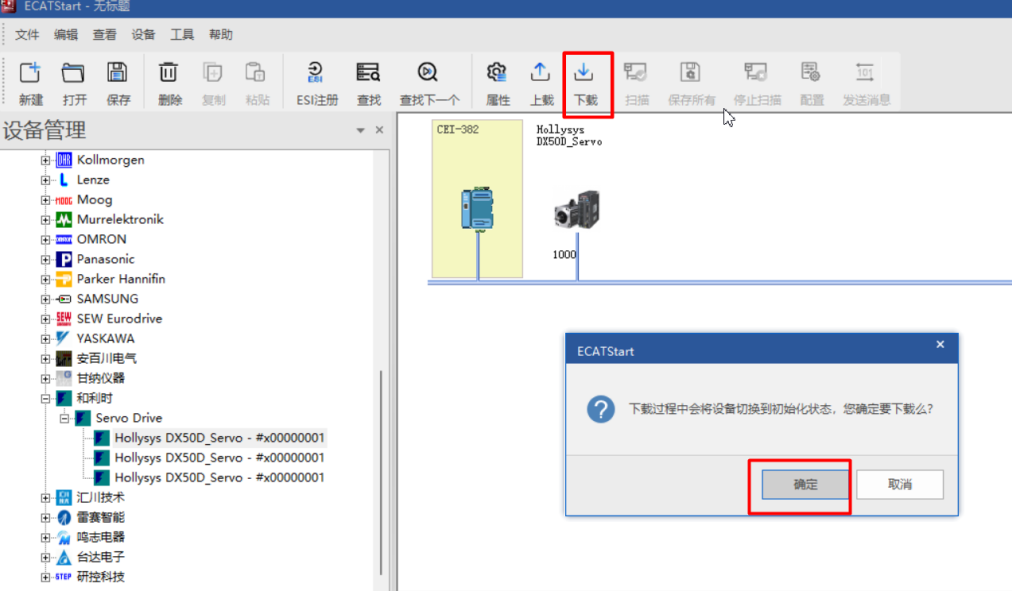Expand the 汇川技术 tree node
Screen dimensions: 1012x591
click(45, 497)
